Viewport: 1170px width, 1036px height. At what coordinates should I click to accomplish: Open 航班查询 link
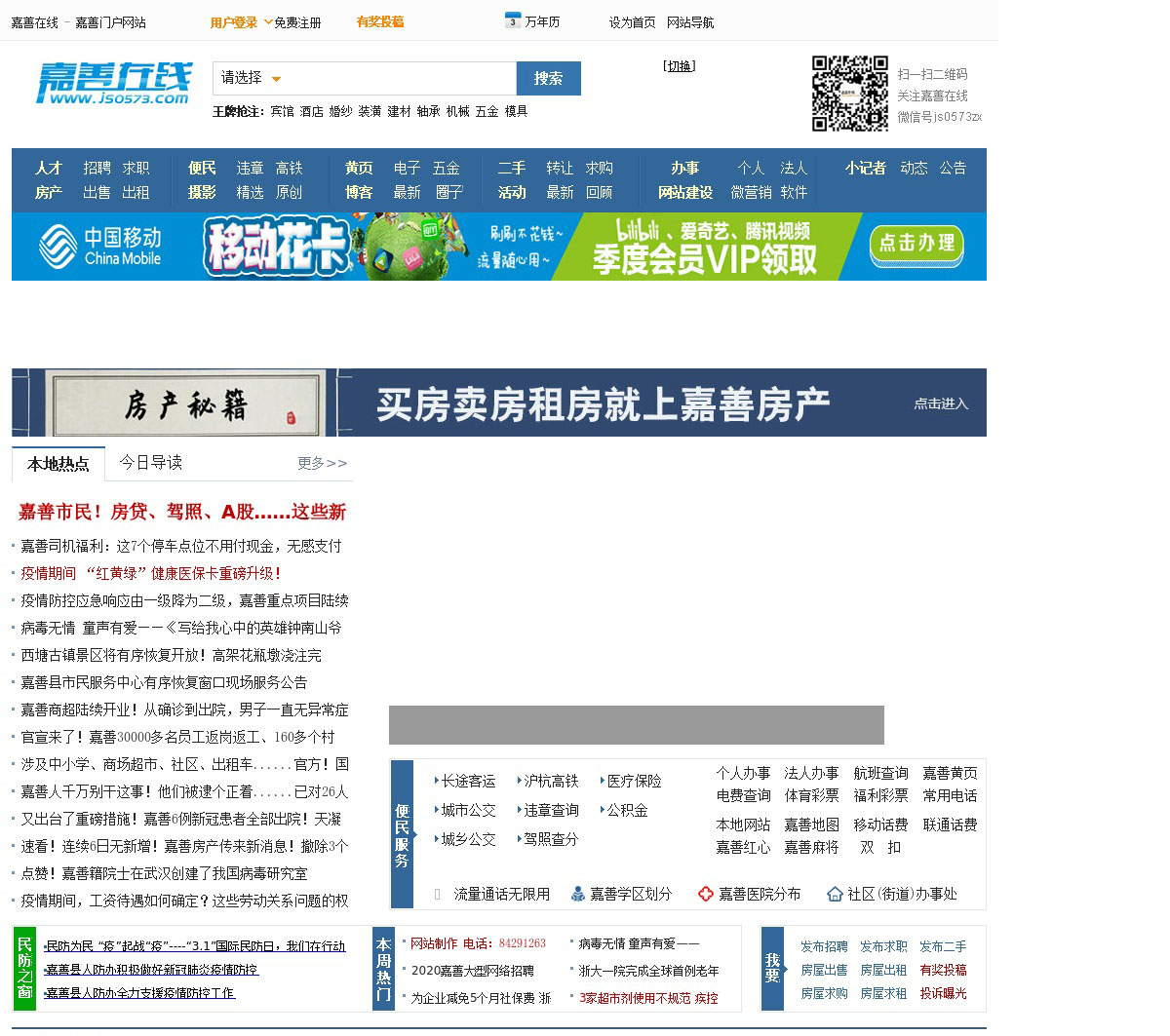(880, 773)
